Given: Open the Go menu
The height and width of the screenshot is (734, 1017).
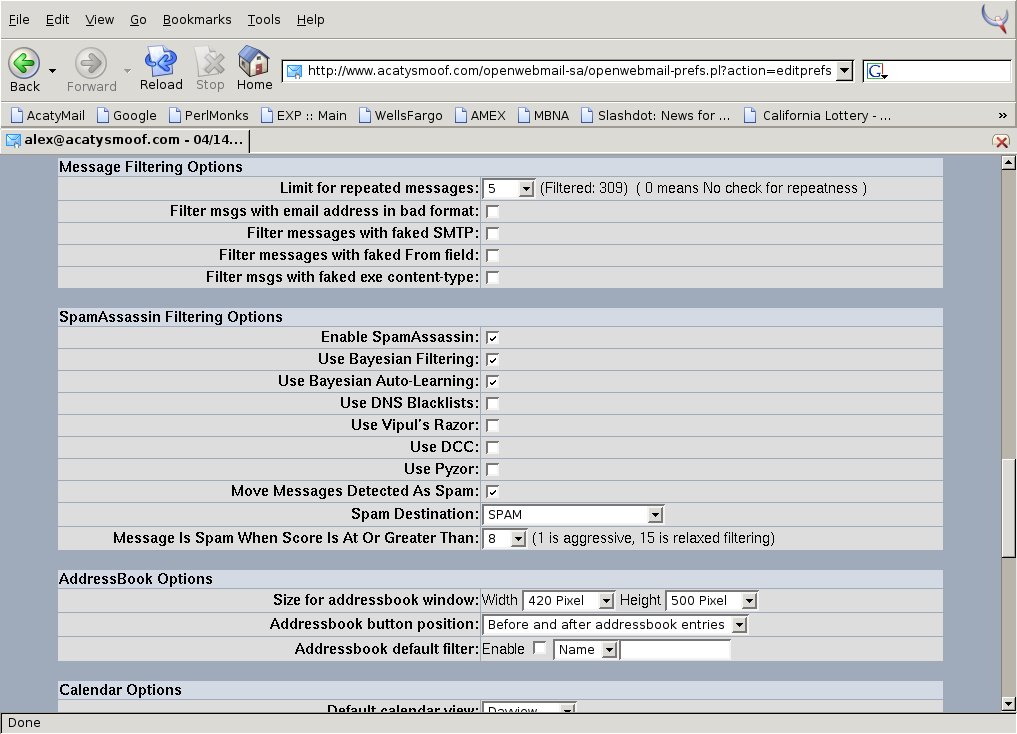Looking at the screenshot, I should tap(138, 19).
